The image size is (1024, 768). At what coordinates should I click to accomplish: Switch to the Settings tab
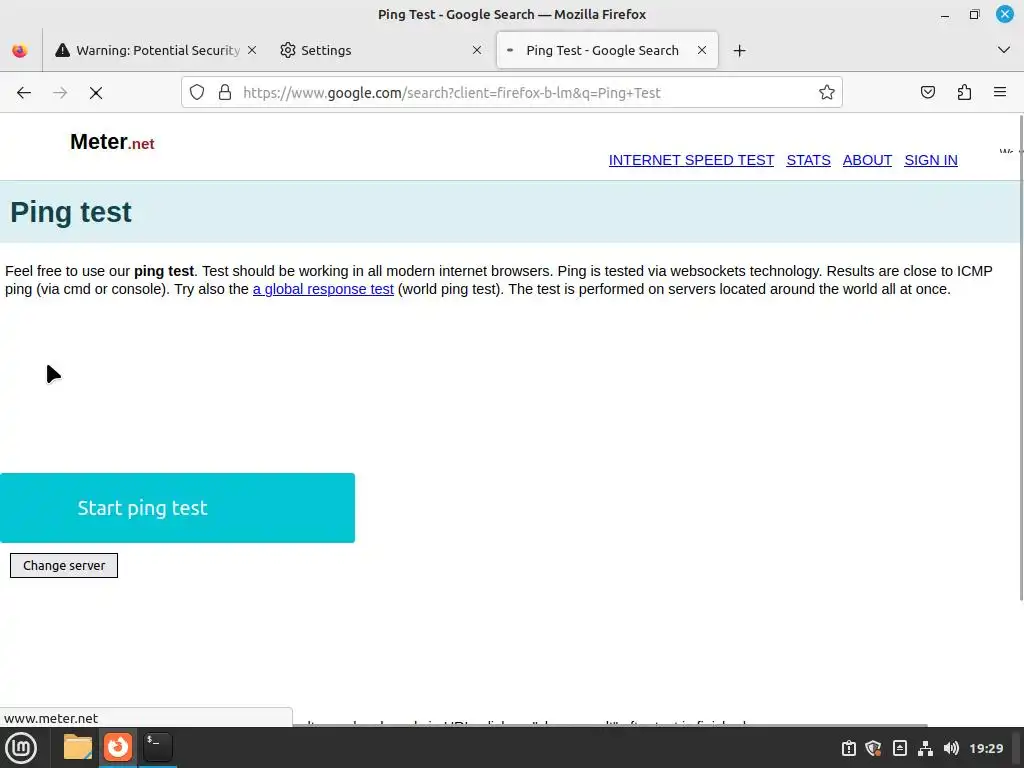(x=381, y=50)
